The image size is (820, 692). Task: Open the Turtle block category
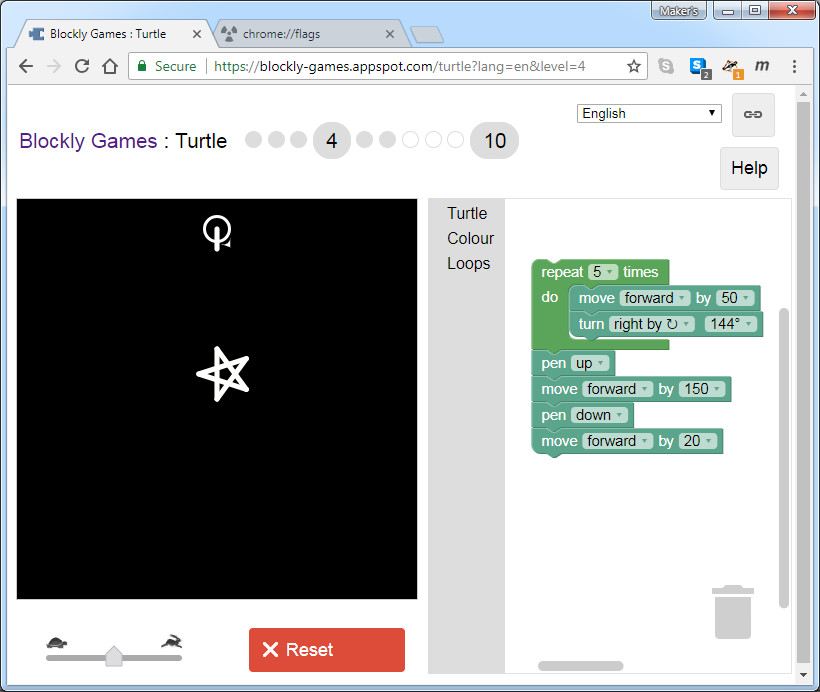[x=467, y=213]
